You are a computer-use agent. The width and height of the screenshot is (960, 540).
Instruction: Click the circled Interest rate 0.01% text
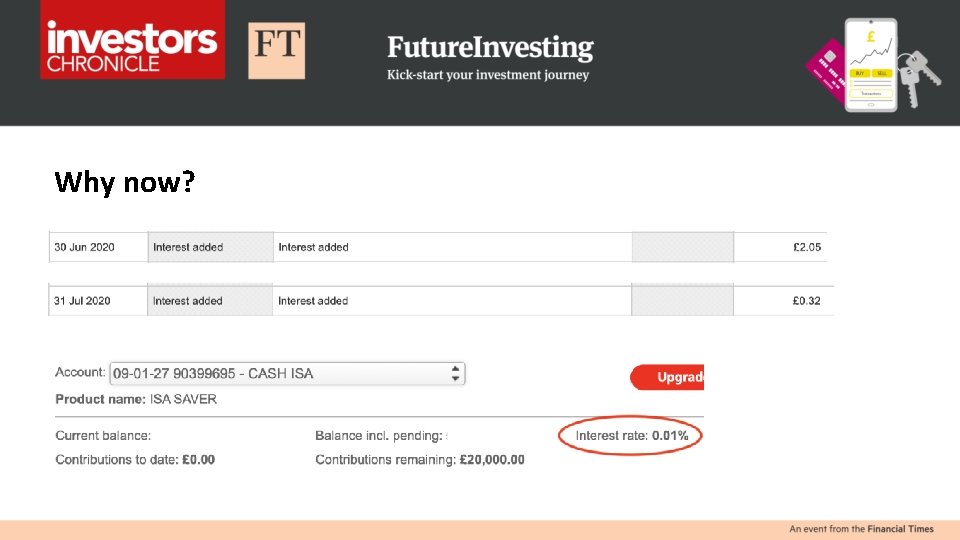(x=632, y=436)
